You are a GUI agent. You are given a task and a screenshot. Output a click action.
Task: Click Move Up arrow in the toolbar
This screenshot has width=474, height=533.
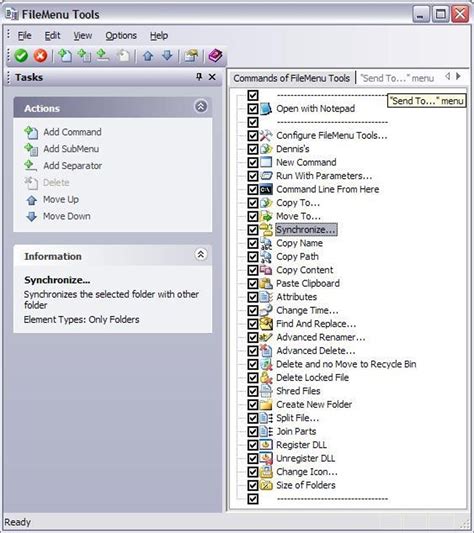tap(148, 55)
